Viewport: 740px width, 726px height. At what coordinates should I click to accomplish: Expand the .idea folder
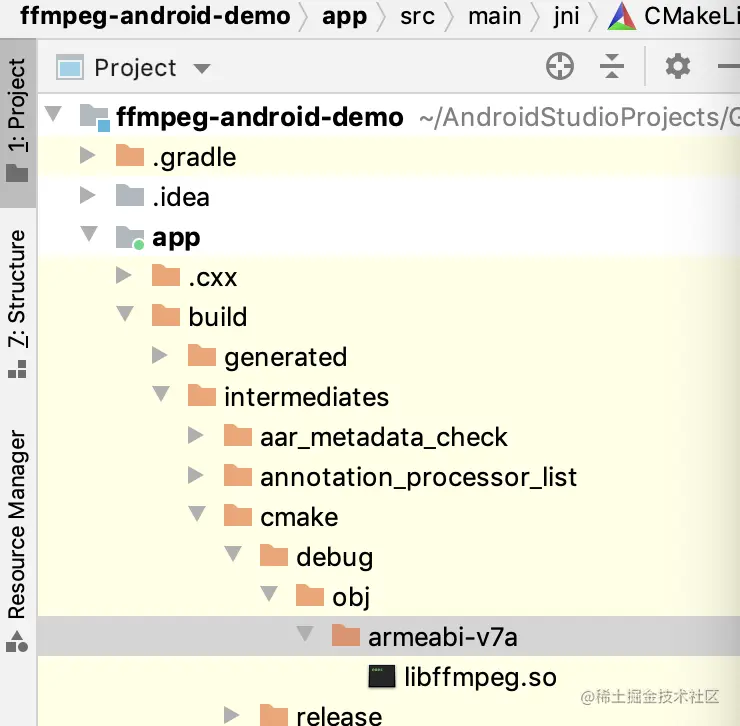[x=88, y=195]
